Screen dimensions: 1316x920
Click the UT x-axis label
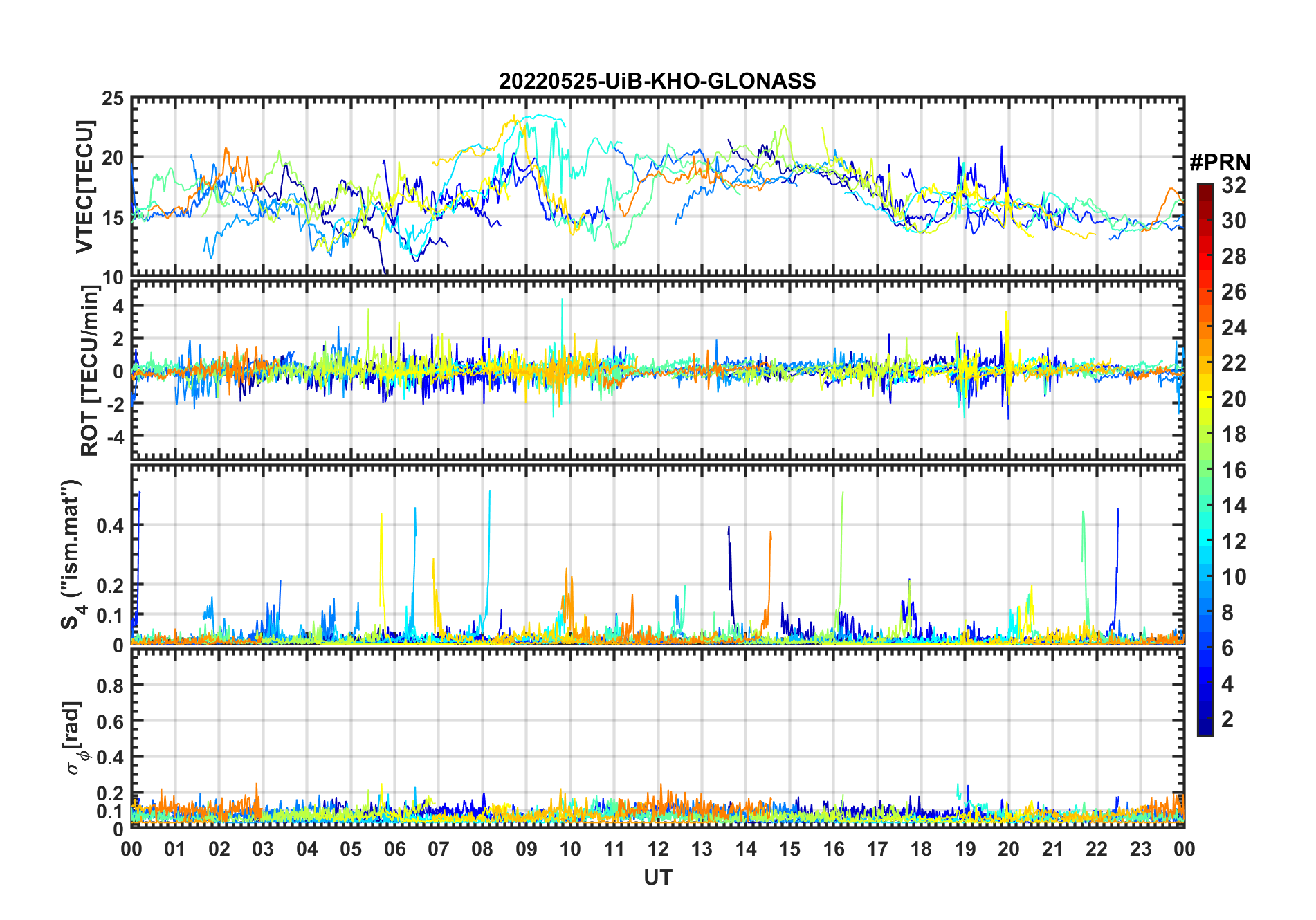657,877
